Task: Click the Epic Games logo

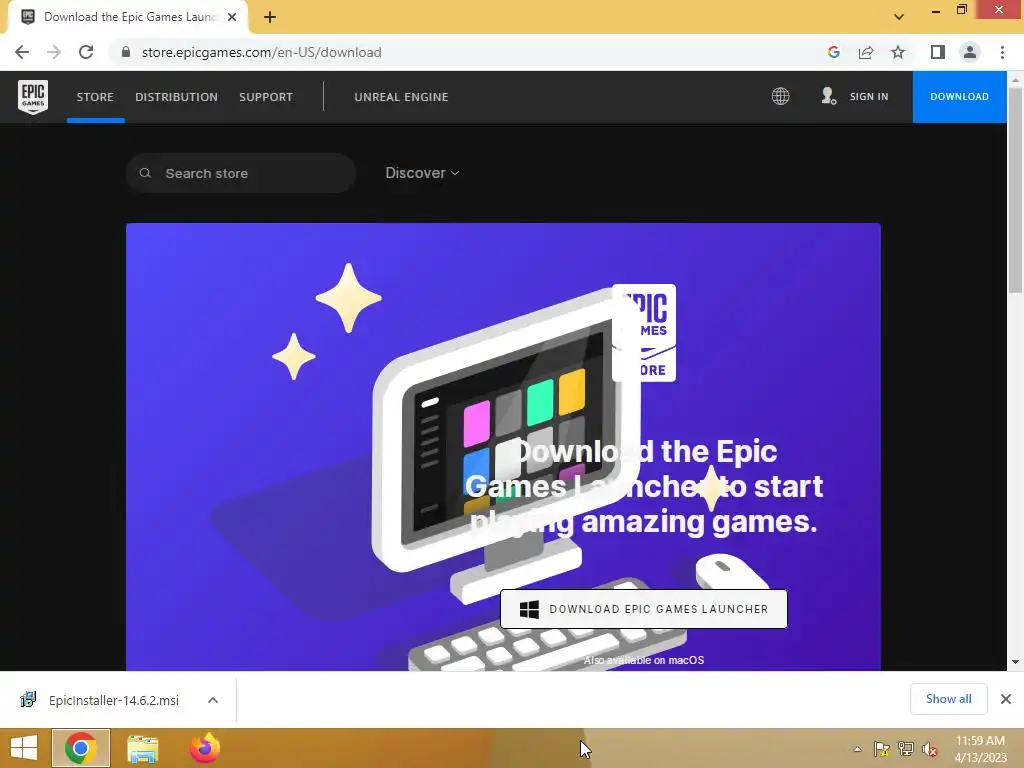Action: pyautogui.click(x=33, y=97)
